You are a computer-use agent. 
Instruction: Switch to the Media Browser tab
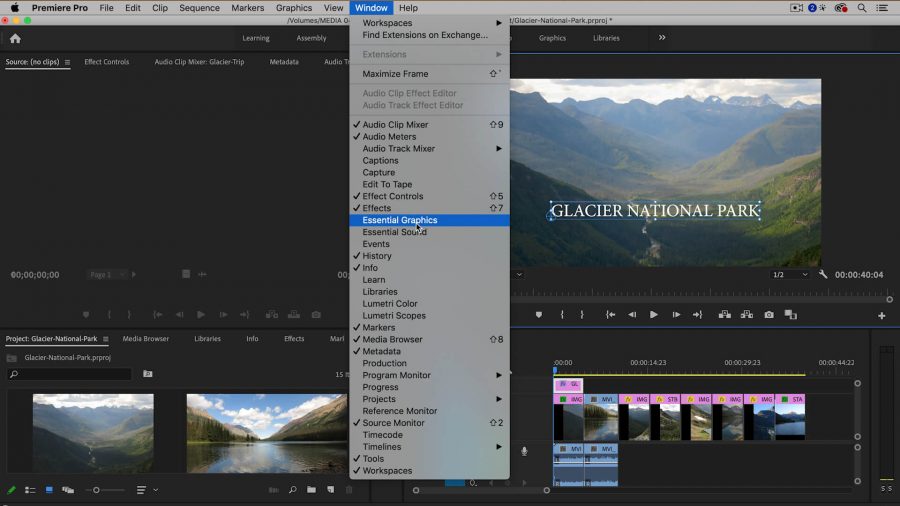click(146, 339)
